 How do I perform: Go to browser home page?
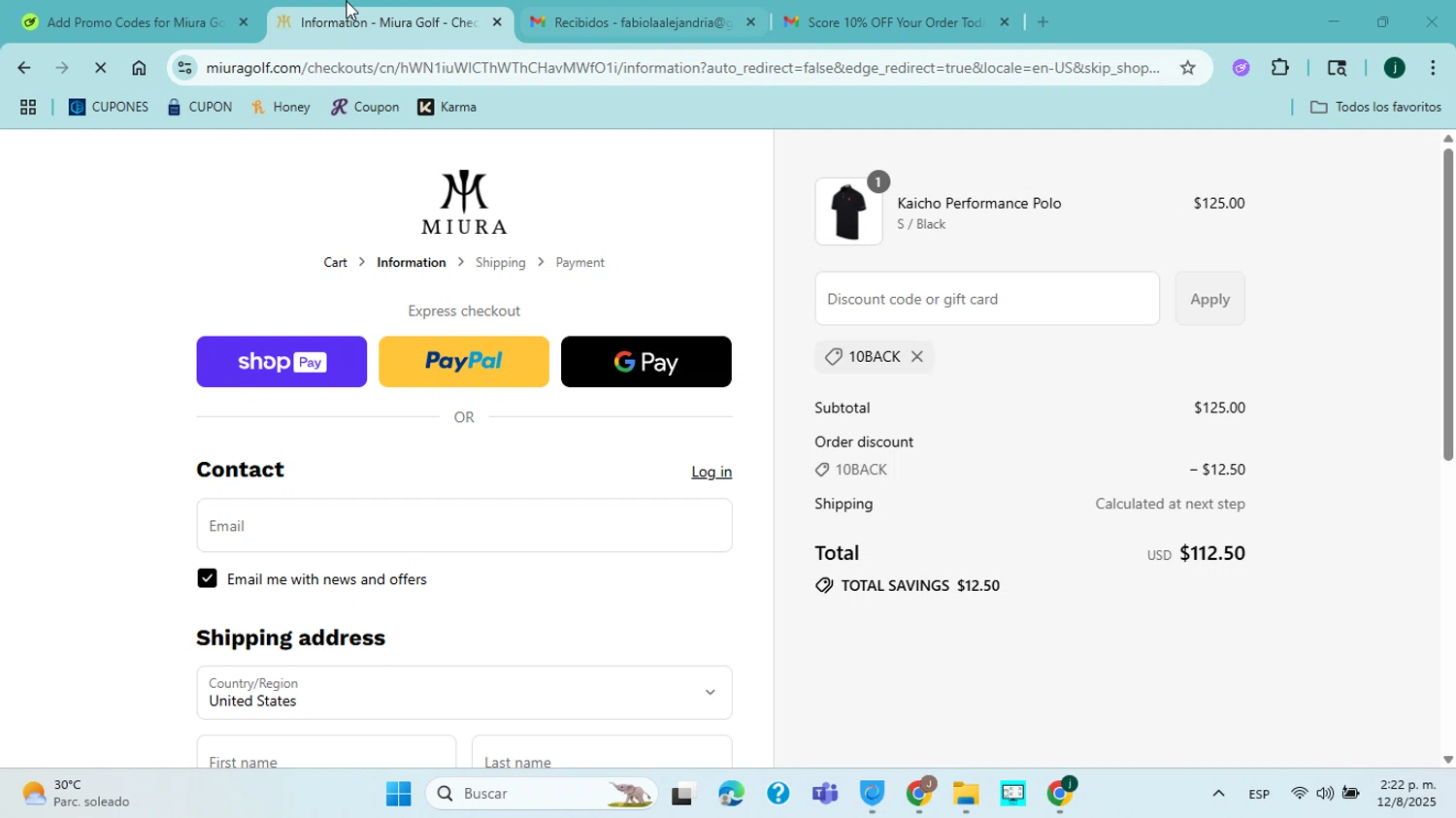point(139,68)
